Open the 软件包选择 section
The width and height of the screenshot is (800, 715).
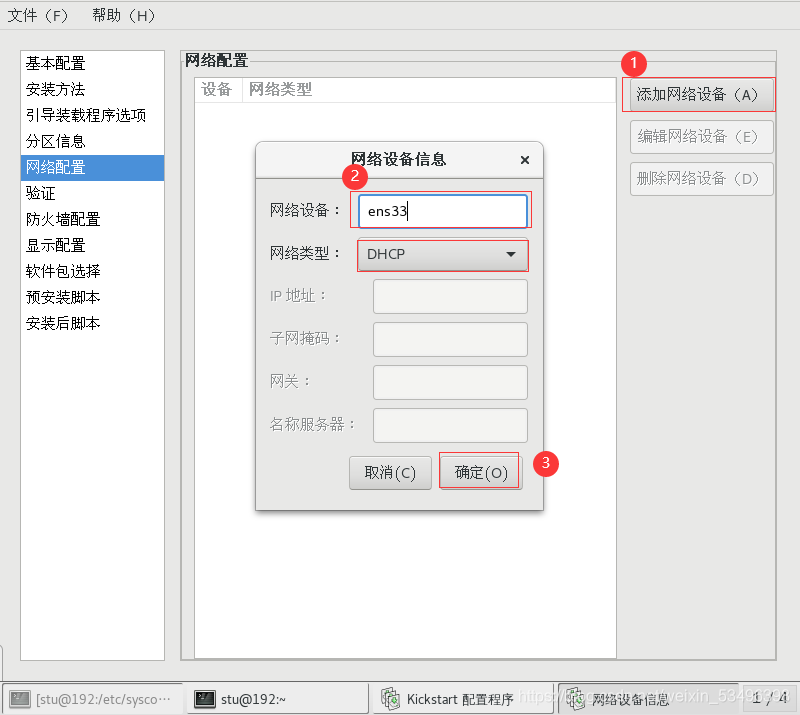(60, 271)
